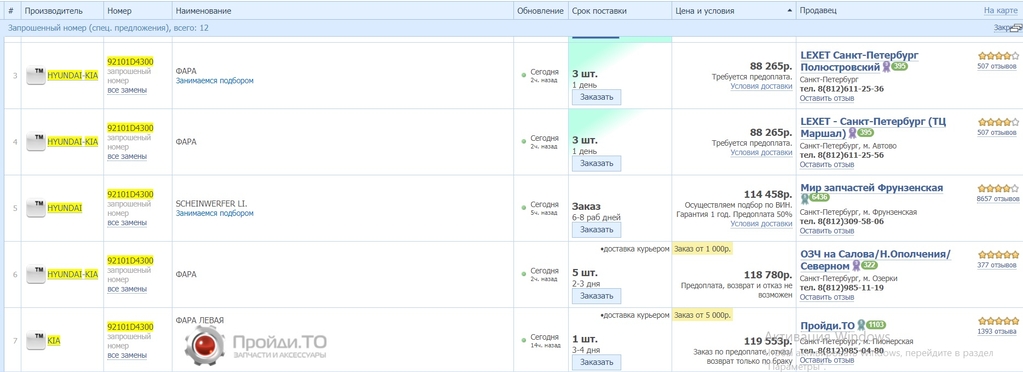Viewport: 1023px width, 372px height.
Task: Click the phone number 8(812)309-58-06
Action: pos(842,221)
